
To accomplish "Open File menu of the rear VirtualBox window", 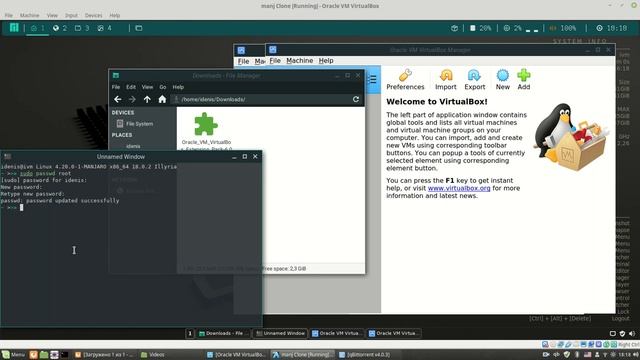I will (x=243, y=61).
